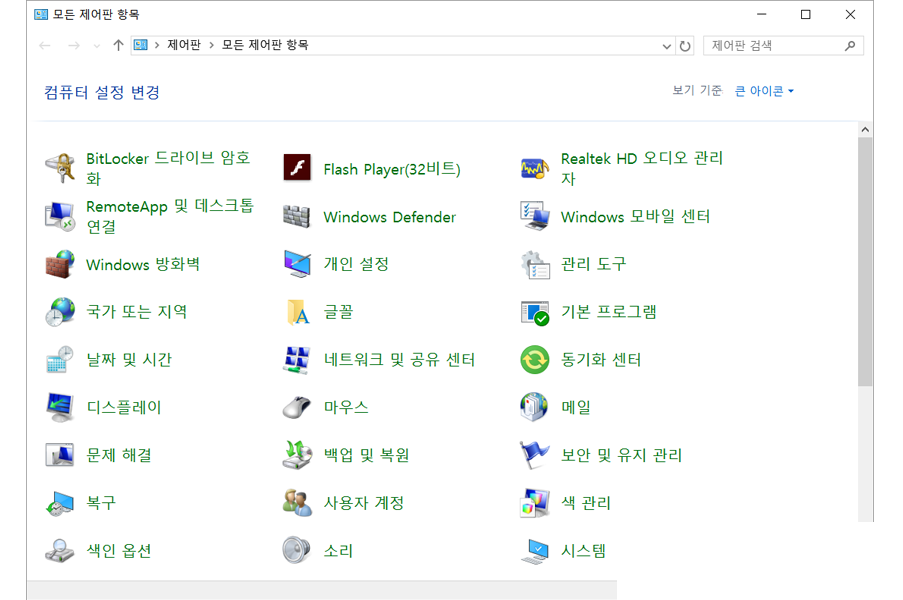Open 네트워크 및 공유 센터 icon

tap(297, 360)
